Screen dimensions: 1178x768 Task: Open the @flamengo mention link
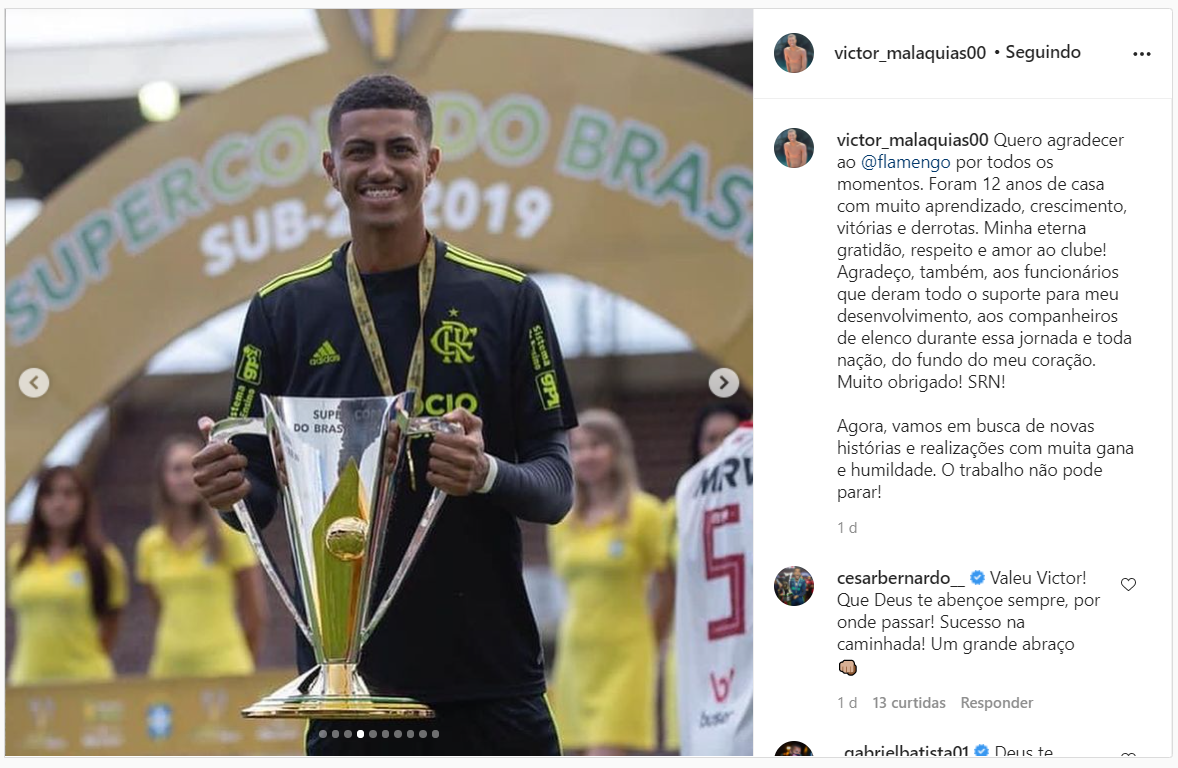[905, 162]
